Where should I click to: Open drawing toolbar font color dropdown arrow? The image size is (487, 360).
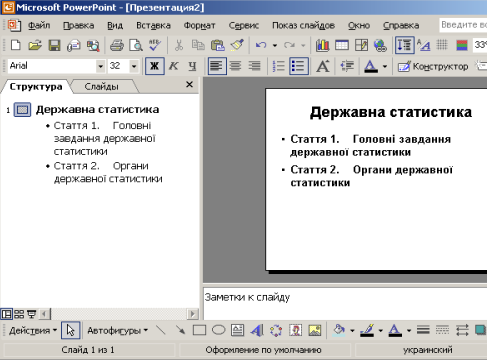pos(409,331)
